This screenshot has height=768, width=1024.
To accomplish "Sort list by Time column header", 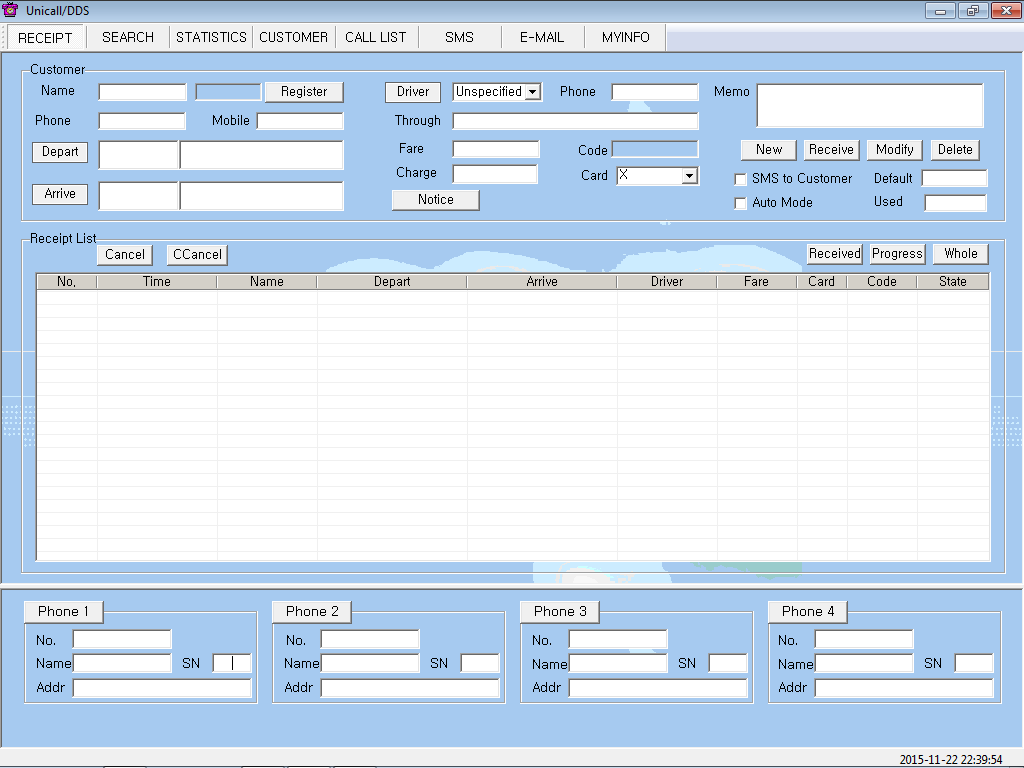I will click(x=157, y=282).
